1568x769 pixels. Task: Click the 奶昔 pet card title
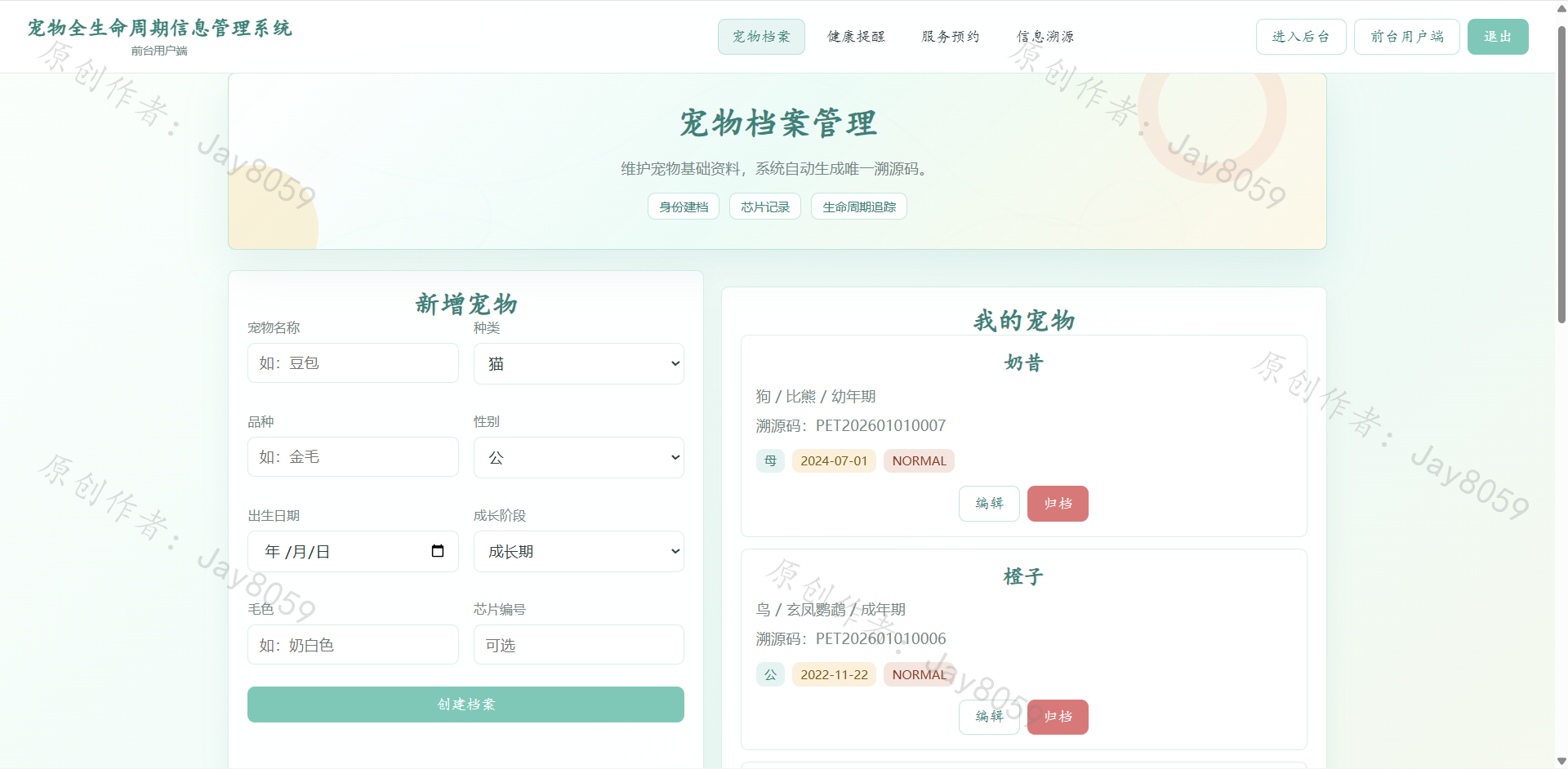[x=1023, y=362]
